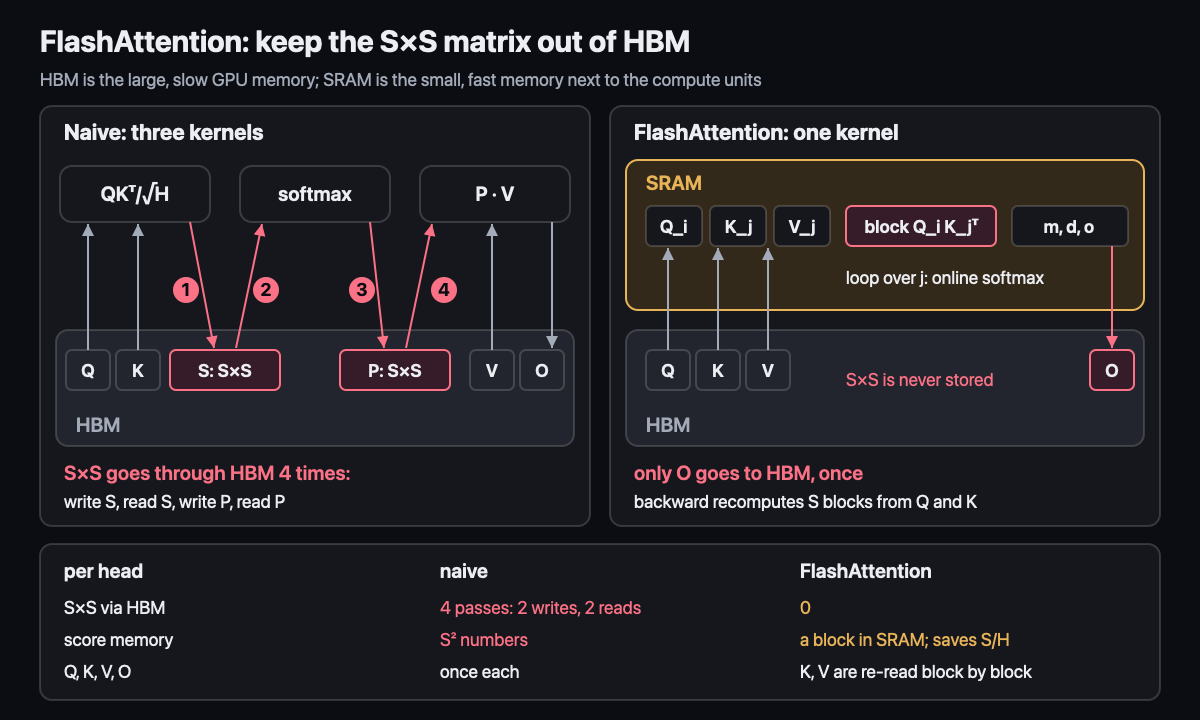Click the QKᵀ/√H kernel box
1200x720 pixels.
click(135, 194)
